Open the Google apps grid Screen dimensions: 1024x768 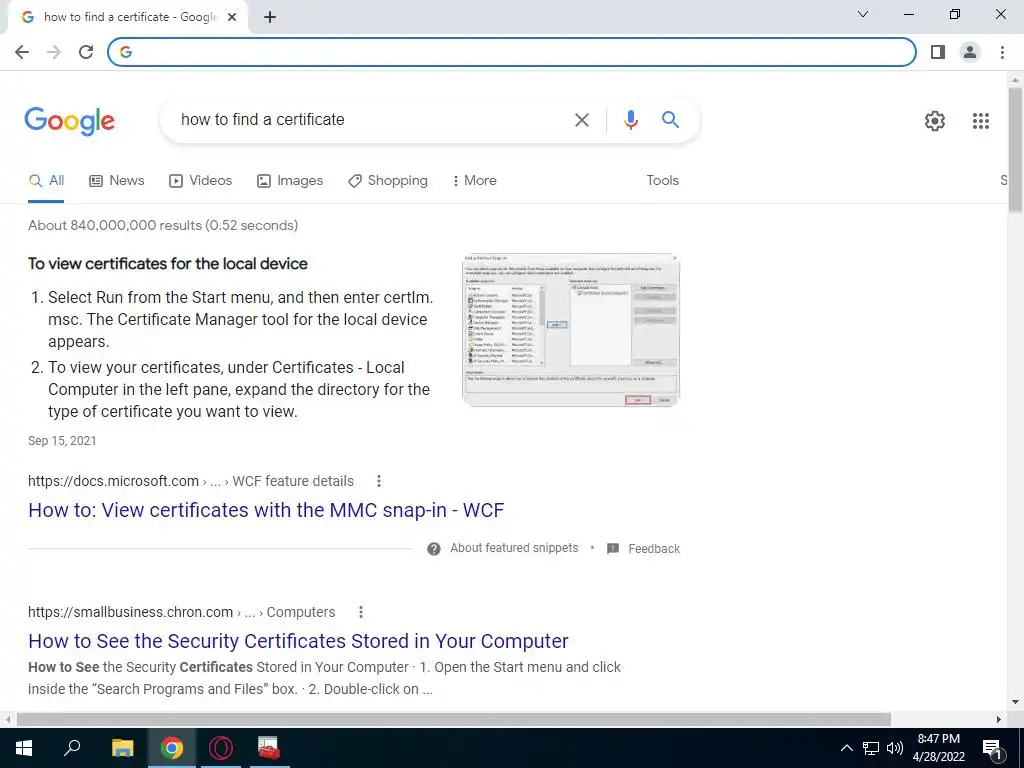pos(980,121)
